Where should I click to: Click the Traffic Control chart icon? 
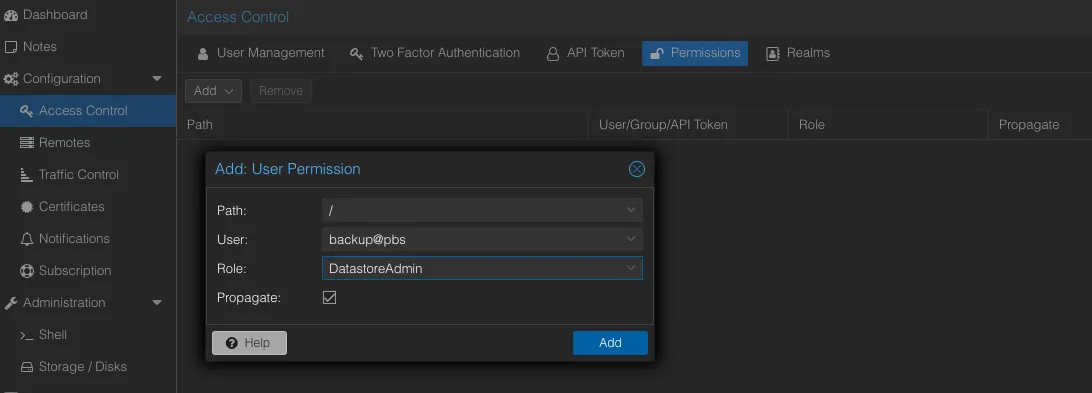(26, 175)
